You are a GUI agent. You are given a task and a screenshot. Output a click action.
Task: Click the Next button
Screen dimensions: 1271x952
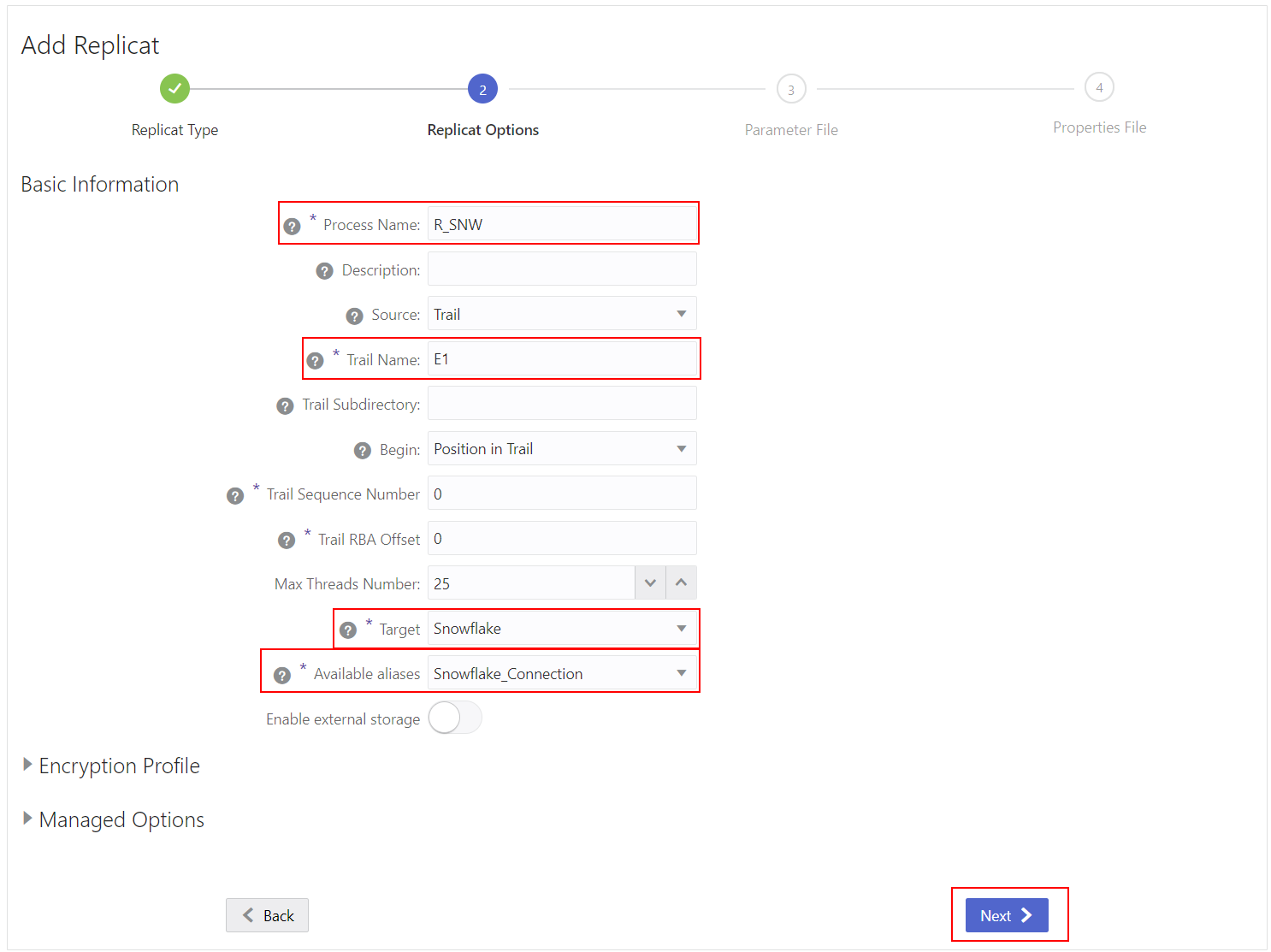click(1008, 914)
